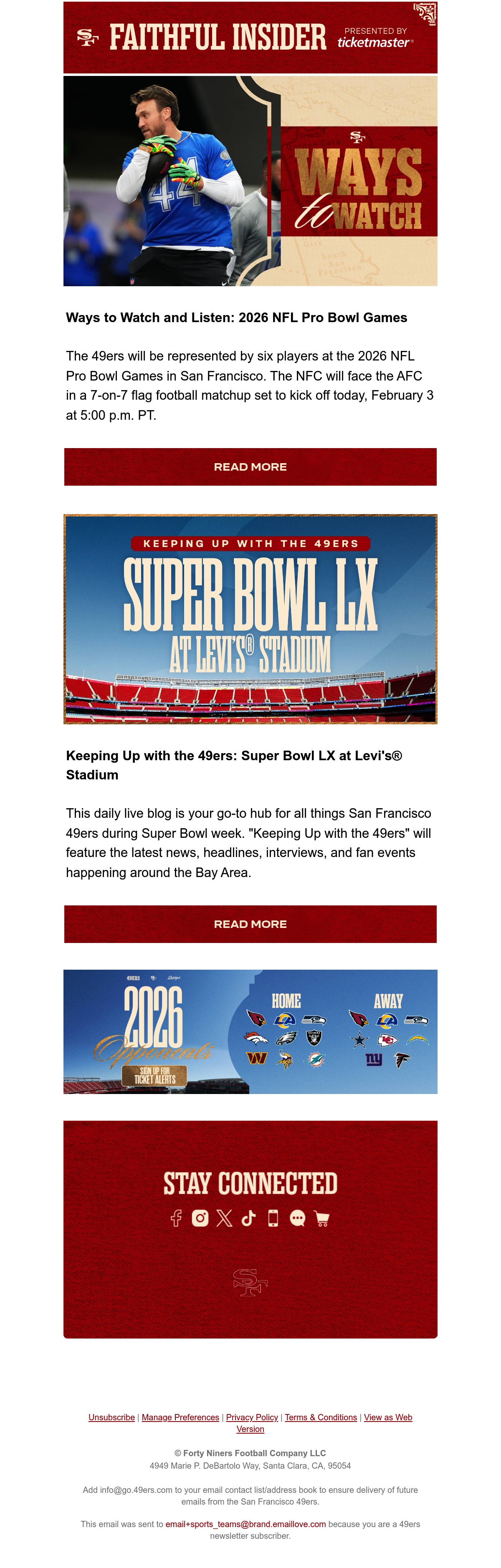Open the TikTok icon
This screenshot has width=501, height=1568.
pos(248,1218)
